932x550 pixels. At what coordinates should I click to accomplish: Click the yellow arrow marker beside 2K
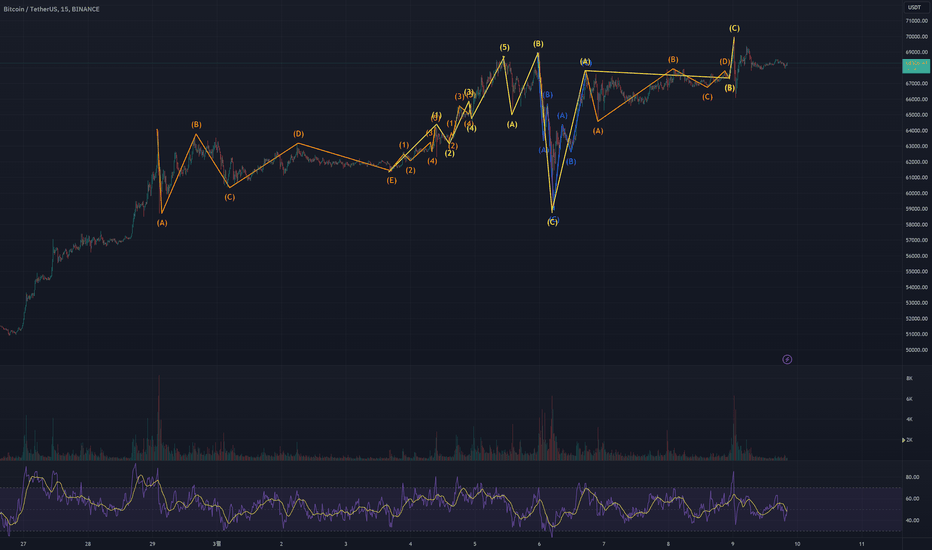(x=903, y=440)
